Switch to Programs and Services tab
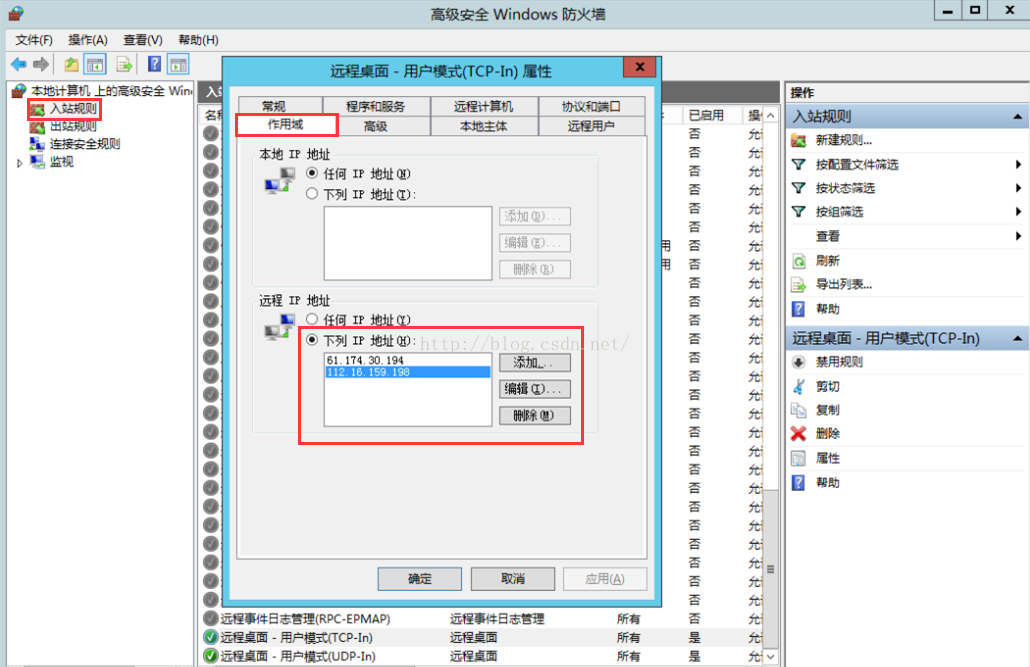Screen dimensions: 1030x667 [x=376, y=106]
